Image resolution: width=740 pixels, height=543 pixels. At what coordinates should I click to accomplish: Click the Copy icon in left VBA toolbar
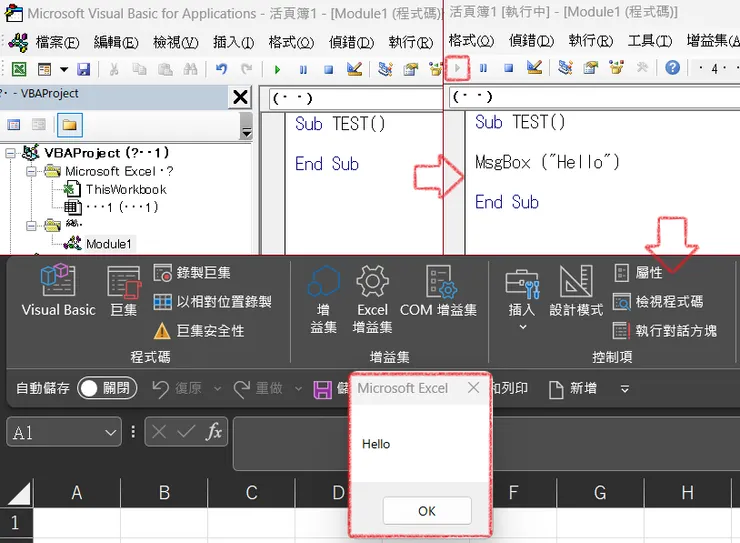click(139, 69)
